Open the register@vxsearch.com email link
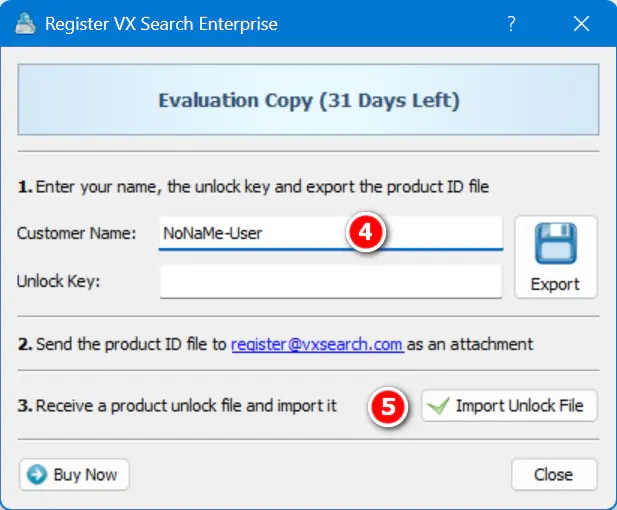The height and width of the screenshot is (510, 617). tap(317, 344)
